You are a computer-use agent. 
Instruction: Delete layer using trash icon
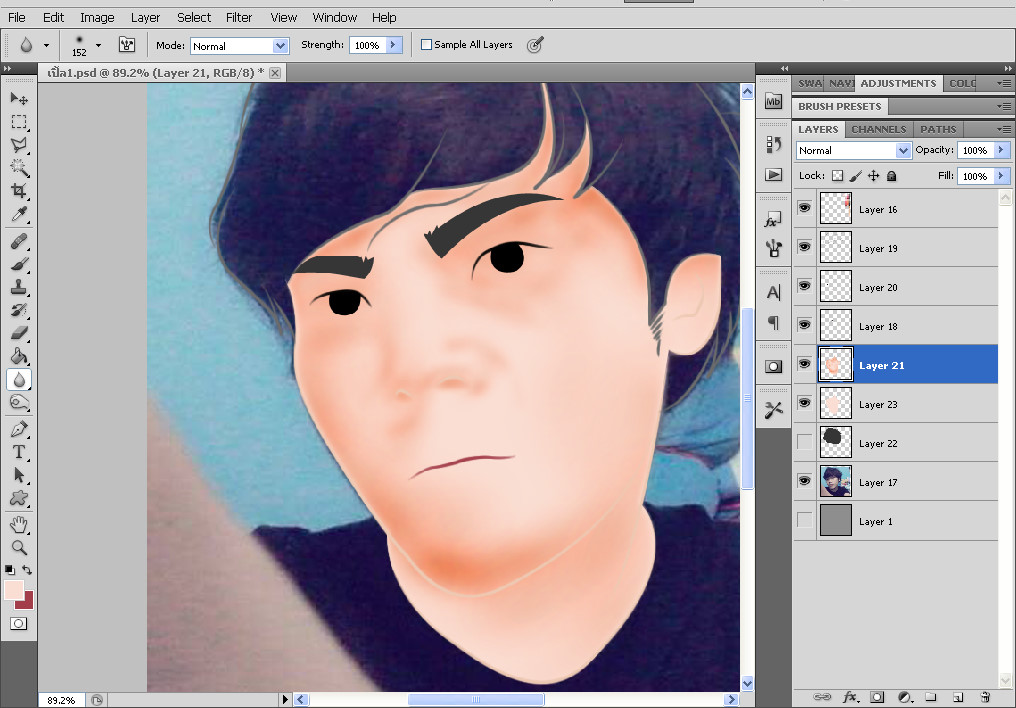click(x=984, y=696)
